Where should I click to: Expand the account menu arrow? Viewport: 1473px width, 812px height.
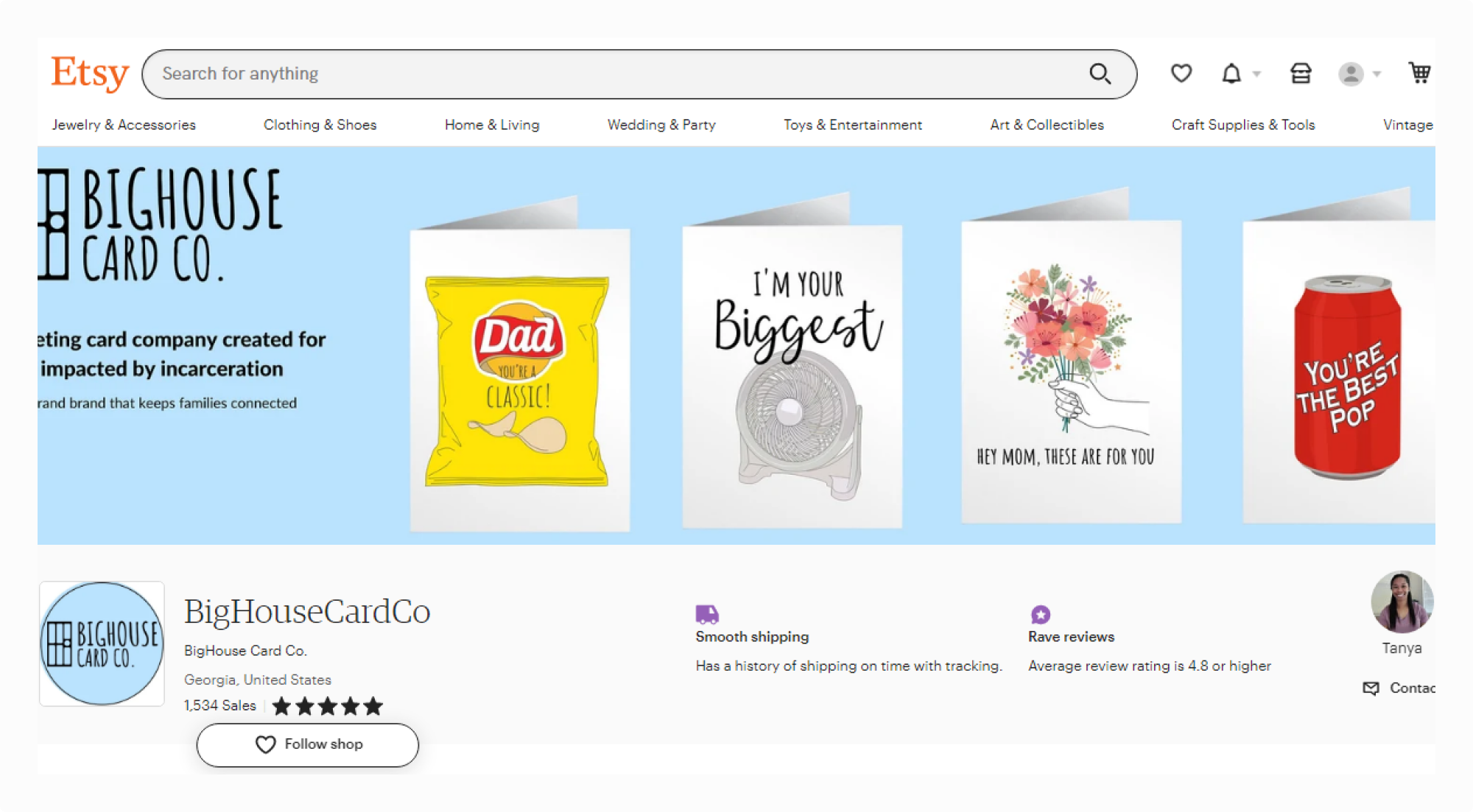(x=1377, y=74)
